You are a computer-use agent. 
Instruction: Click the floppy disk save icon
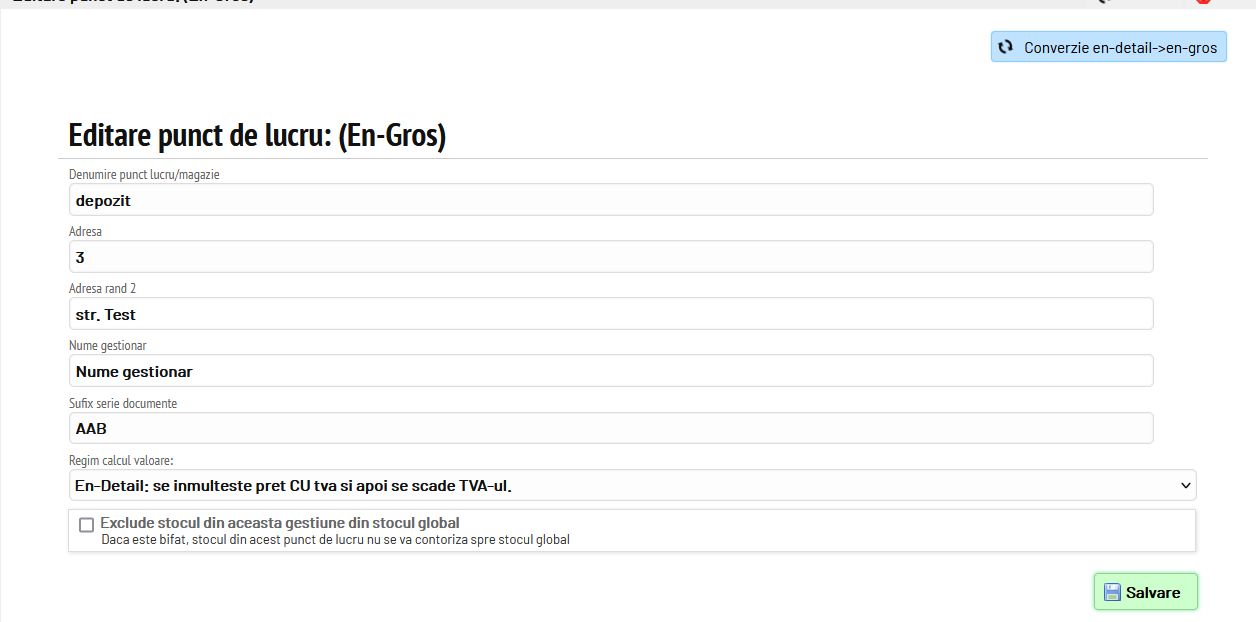click(x=1112, y=592)
